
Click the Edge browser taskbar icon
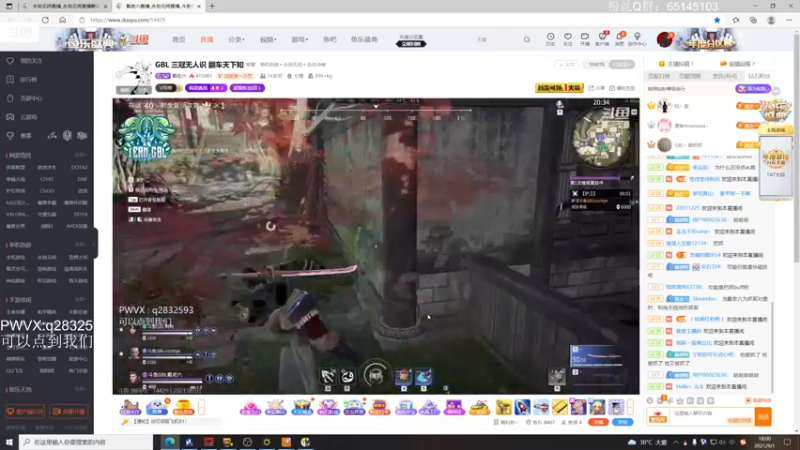pyautogui.click(x=169, y=442)
